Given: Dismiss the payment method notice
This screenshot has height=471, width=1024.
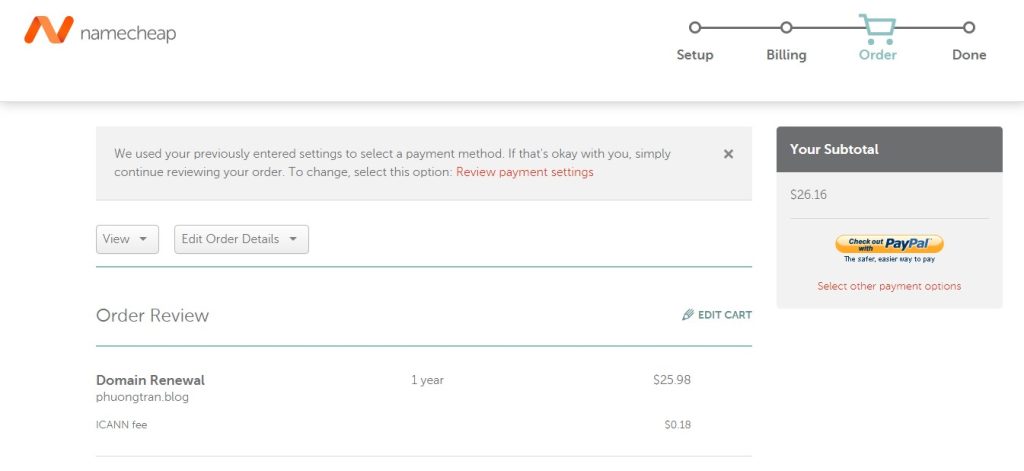Looking at the screenshot, I should coord(728,154).
